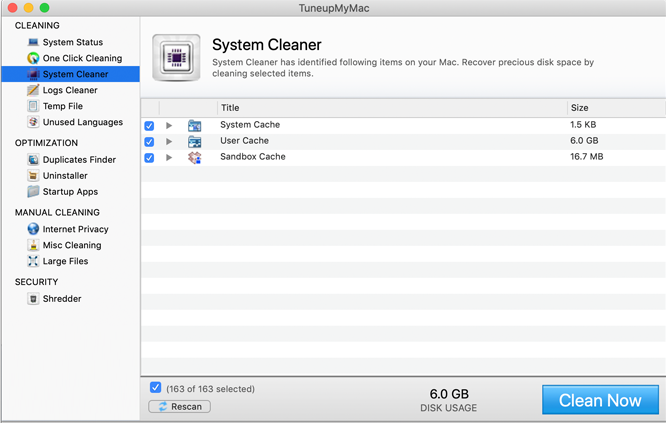The width and height of the screenshot is (666, 423).
Task: Click the 1.5 KB size value
Action: (x=583, y=125)
